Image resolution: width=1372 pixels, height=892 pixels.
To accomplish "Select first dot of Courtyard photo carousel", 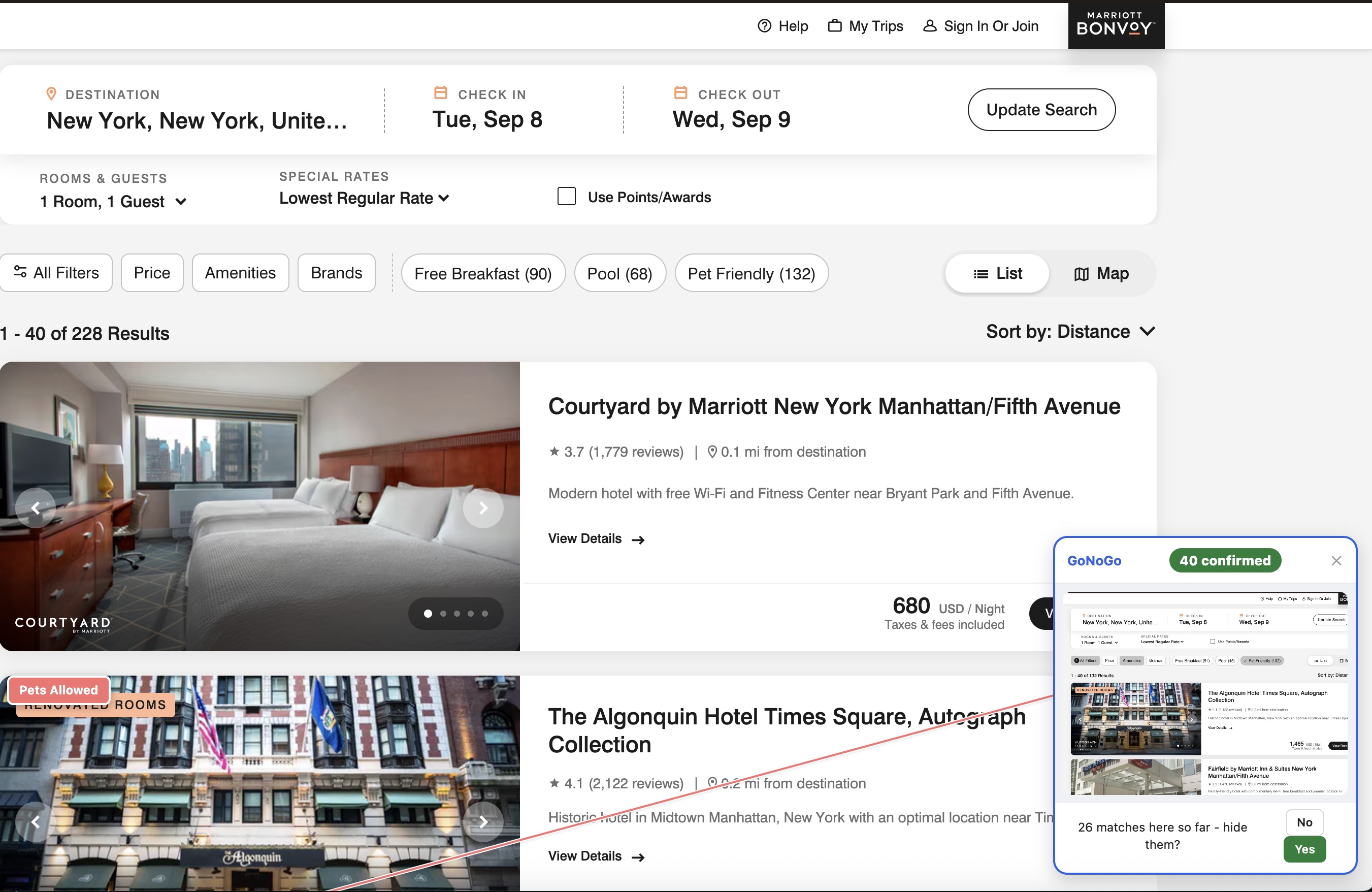I will [x=428, y=614].
